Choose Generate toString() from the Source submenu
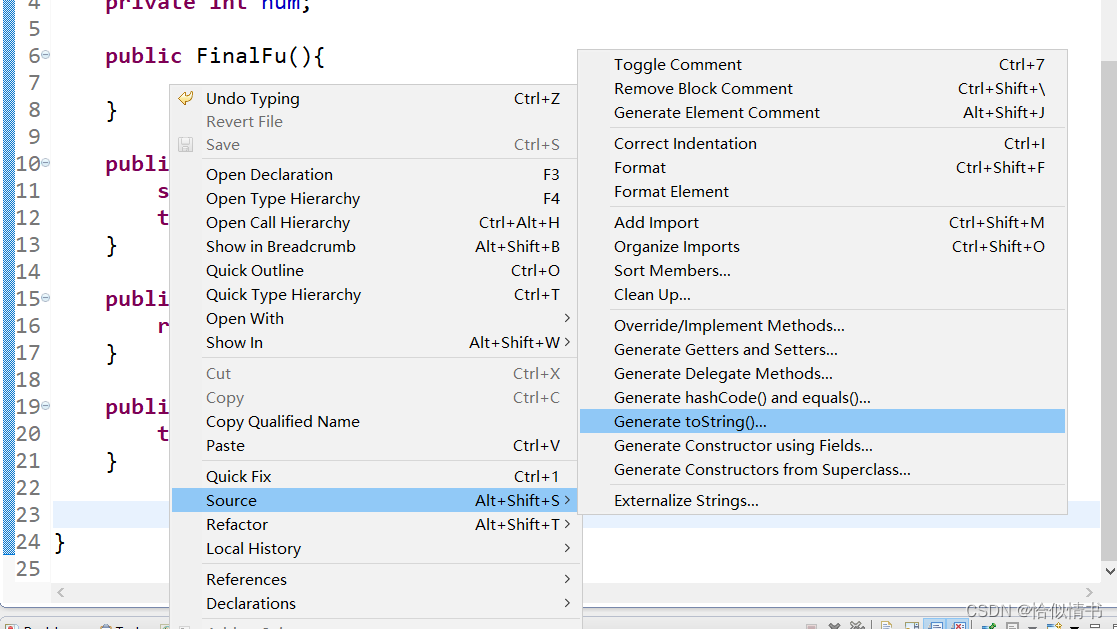 coord(690,422)
